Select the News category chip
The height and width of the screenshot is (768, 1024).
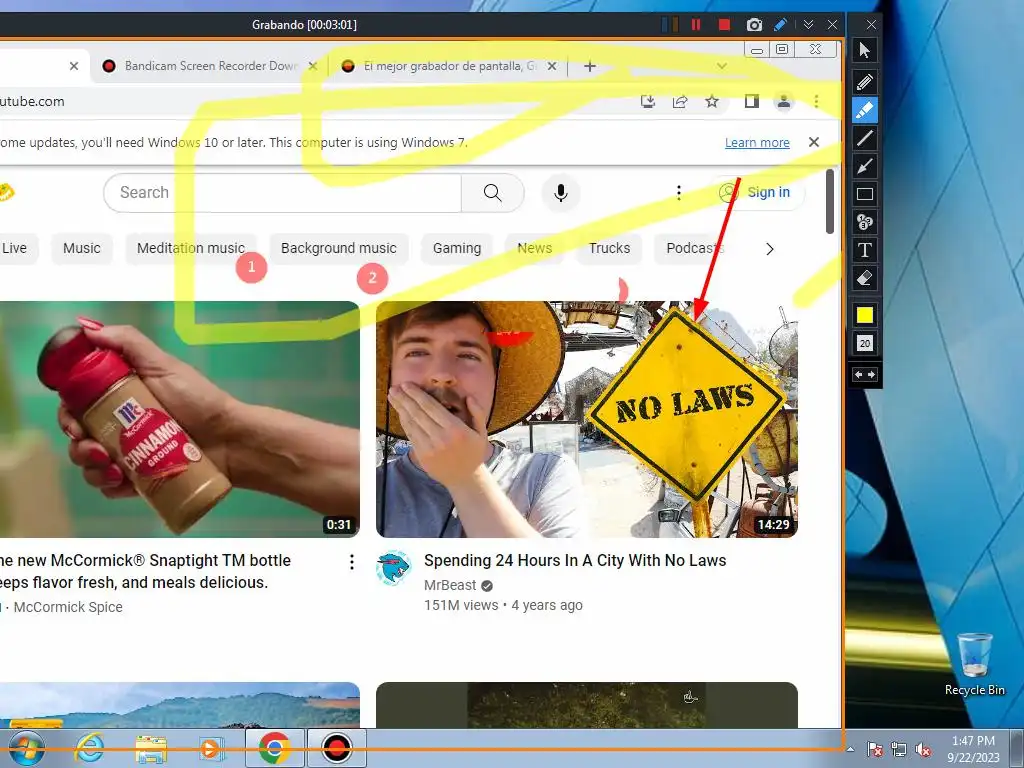534,248
